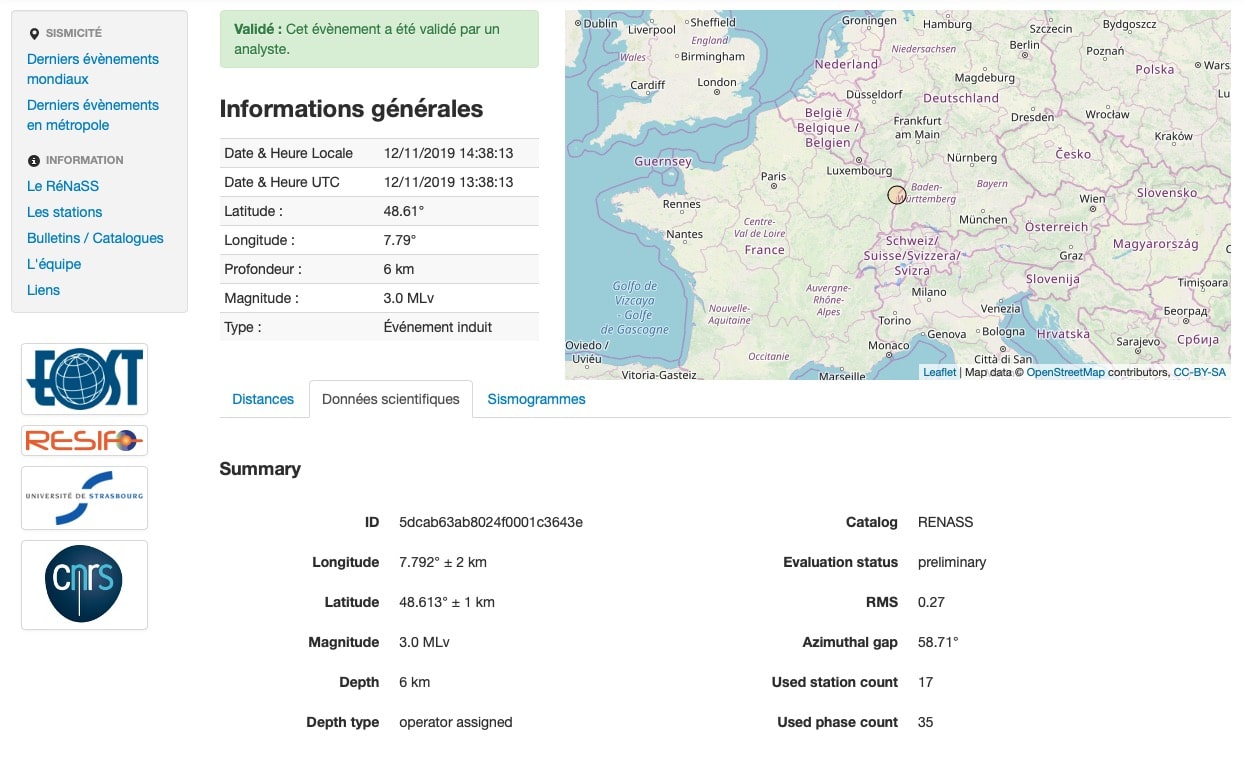Open the Leaflet attribution link
This screenshot has height=767, width=1244.
pos(939,372)
